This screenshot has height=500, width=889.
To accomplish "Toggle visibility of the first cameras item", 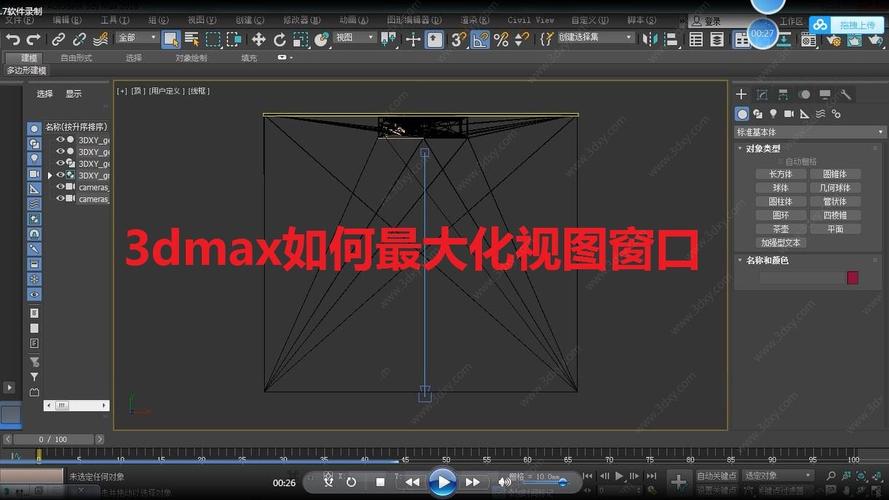I will click(60, 187).
